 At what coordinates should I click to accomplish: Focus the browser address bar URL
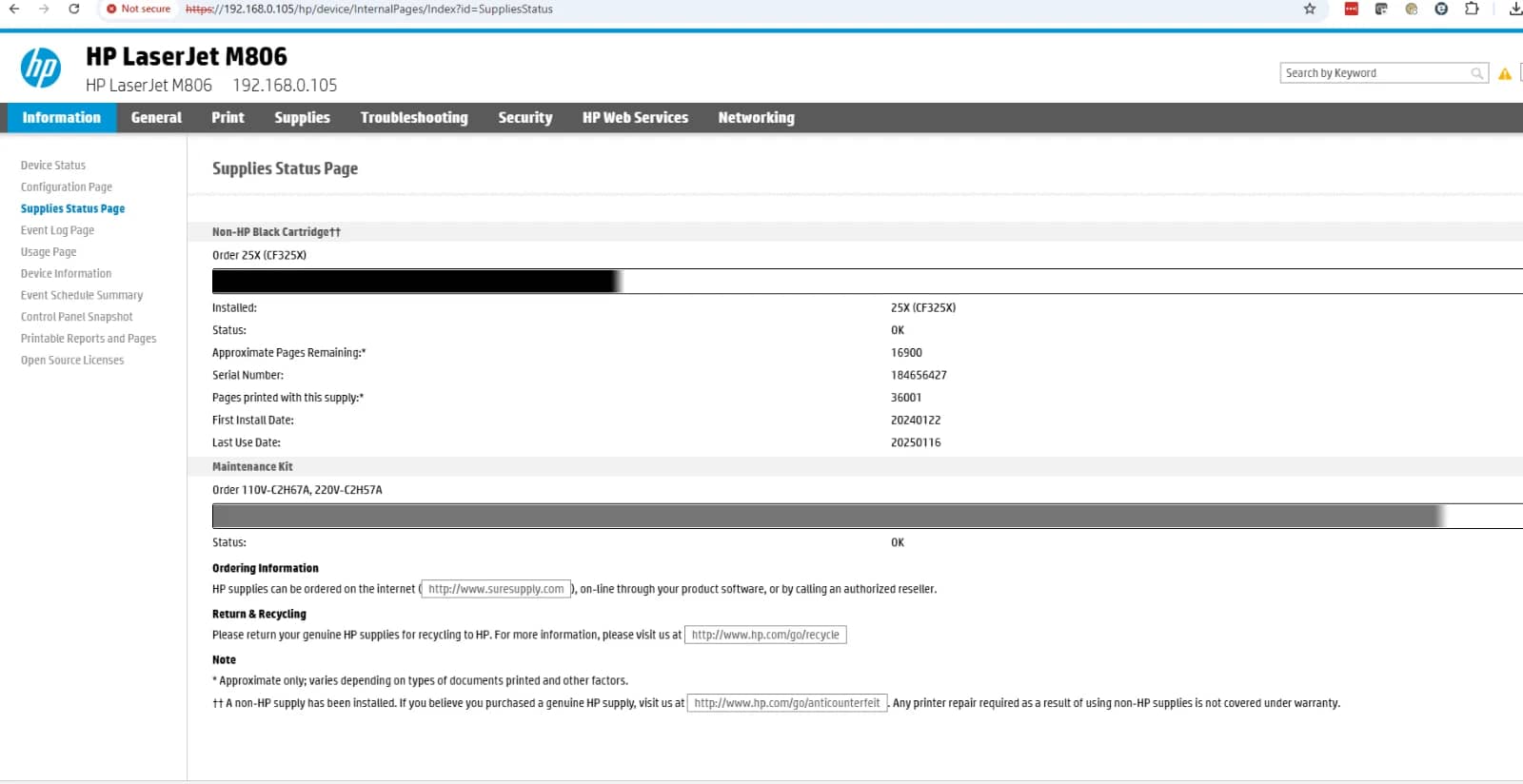click(369, 9)
